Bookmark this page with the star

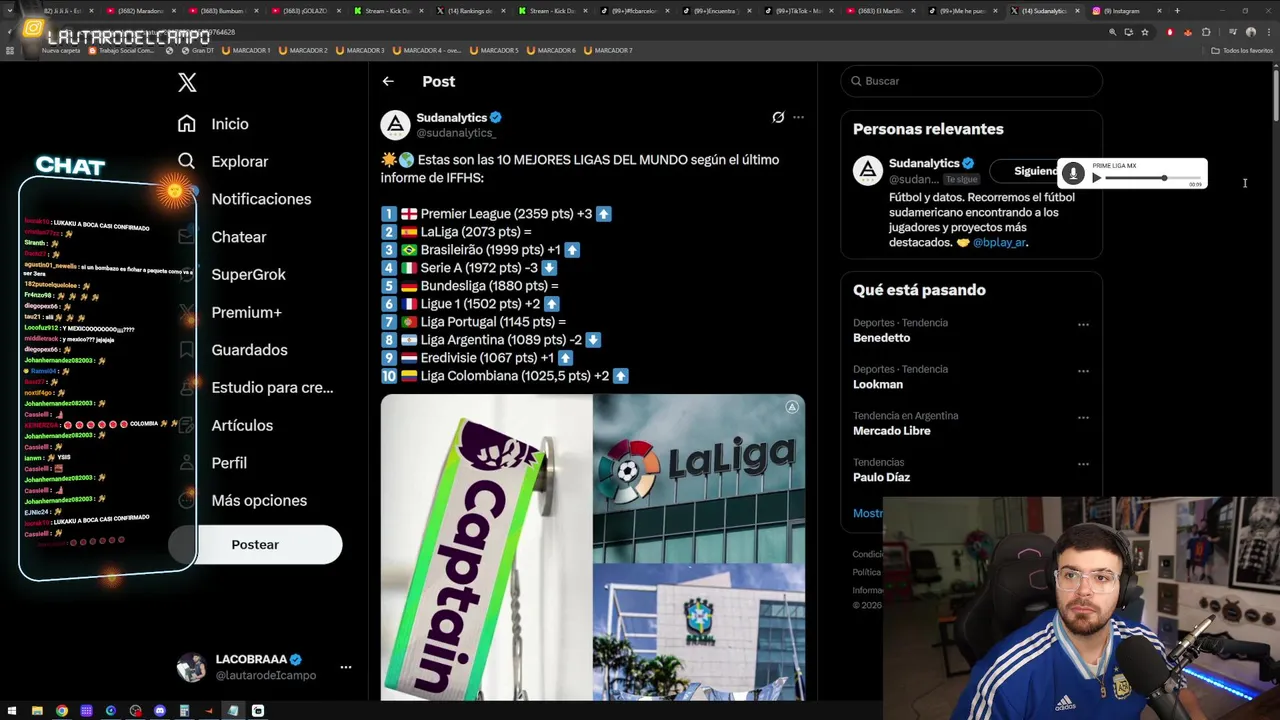tap(1145, 32)
